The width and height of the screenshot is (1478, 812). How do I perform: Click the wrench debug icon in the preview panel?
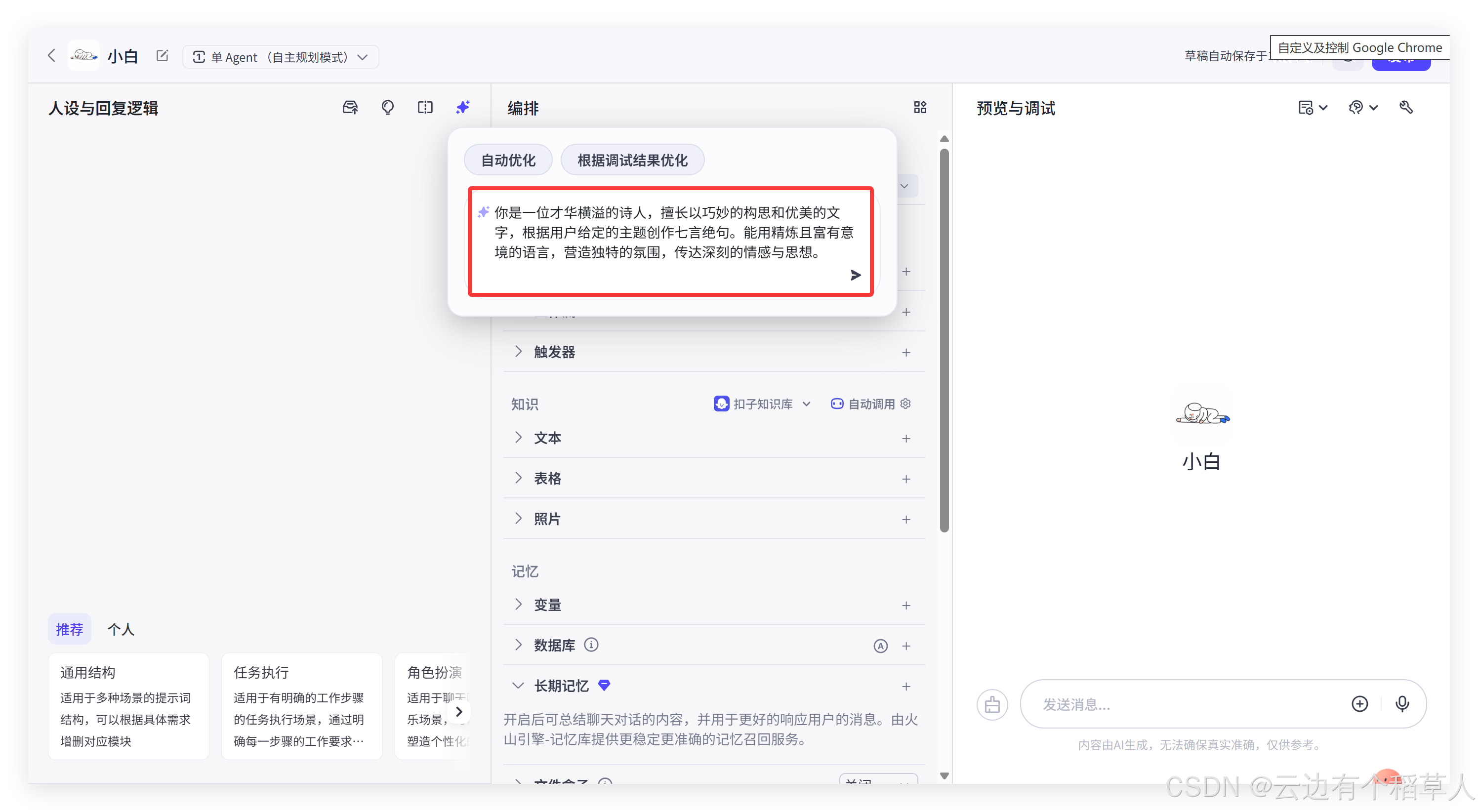coord(1406,107)
